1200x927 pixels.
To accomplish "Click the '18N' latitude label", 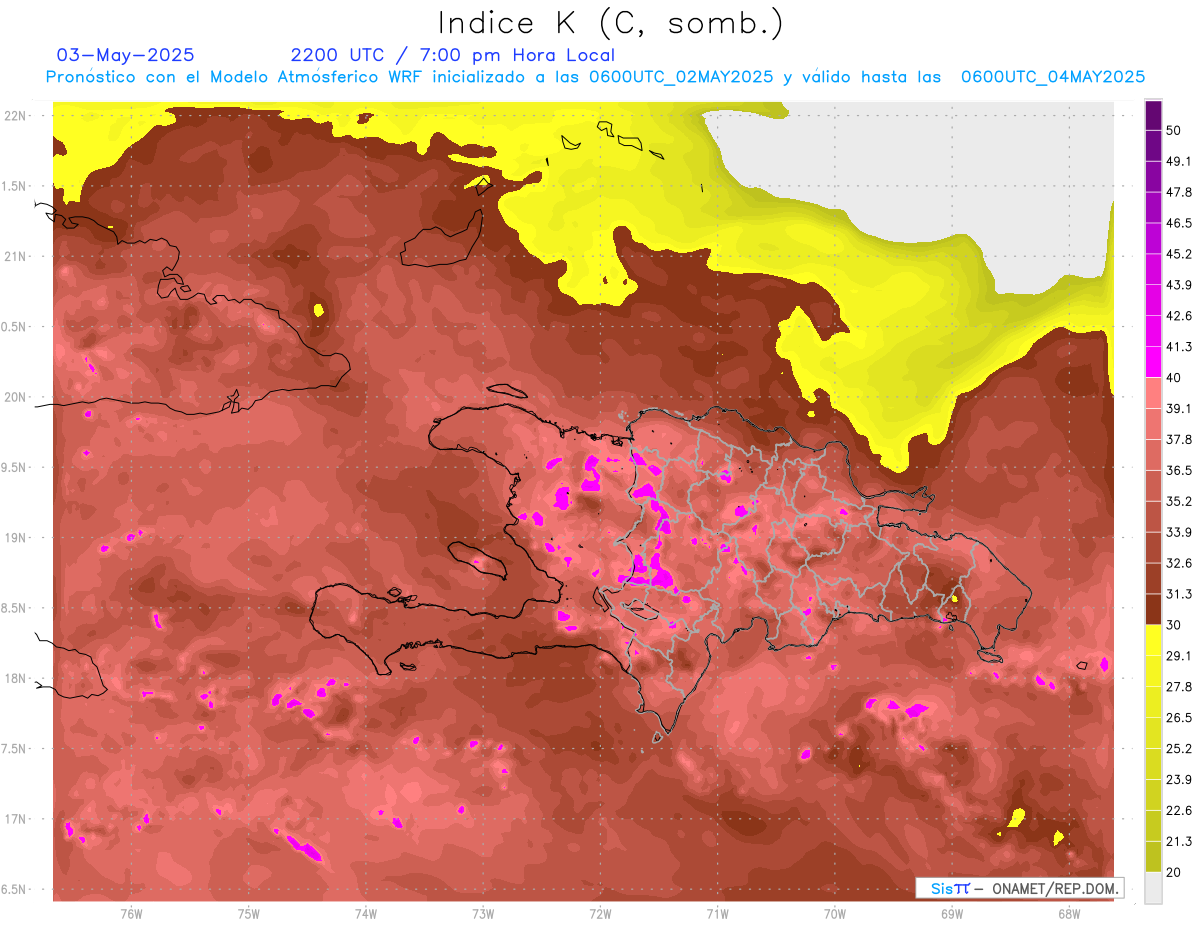I will 15,679.
